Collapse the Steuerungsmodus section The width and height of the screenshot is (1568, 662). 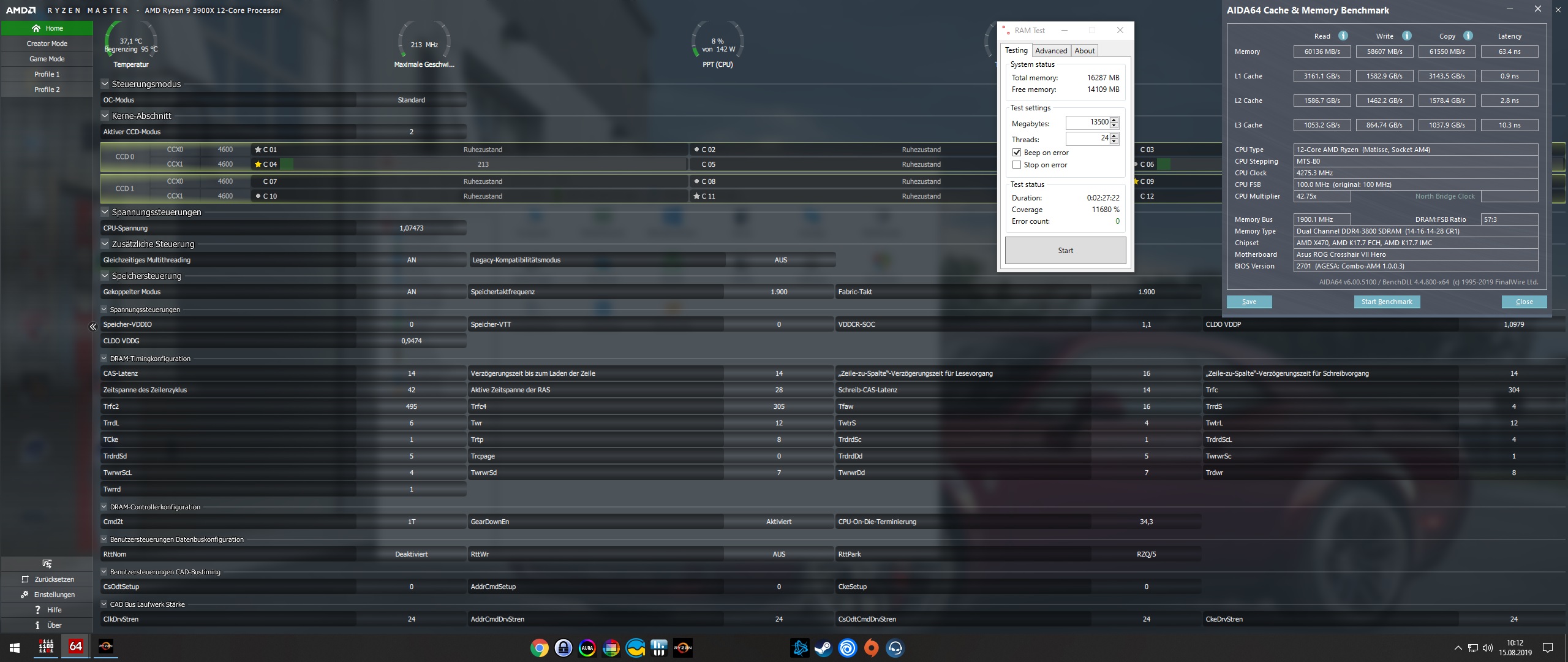point(105,84)
